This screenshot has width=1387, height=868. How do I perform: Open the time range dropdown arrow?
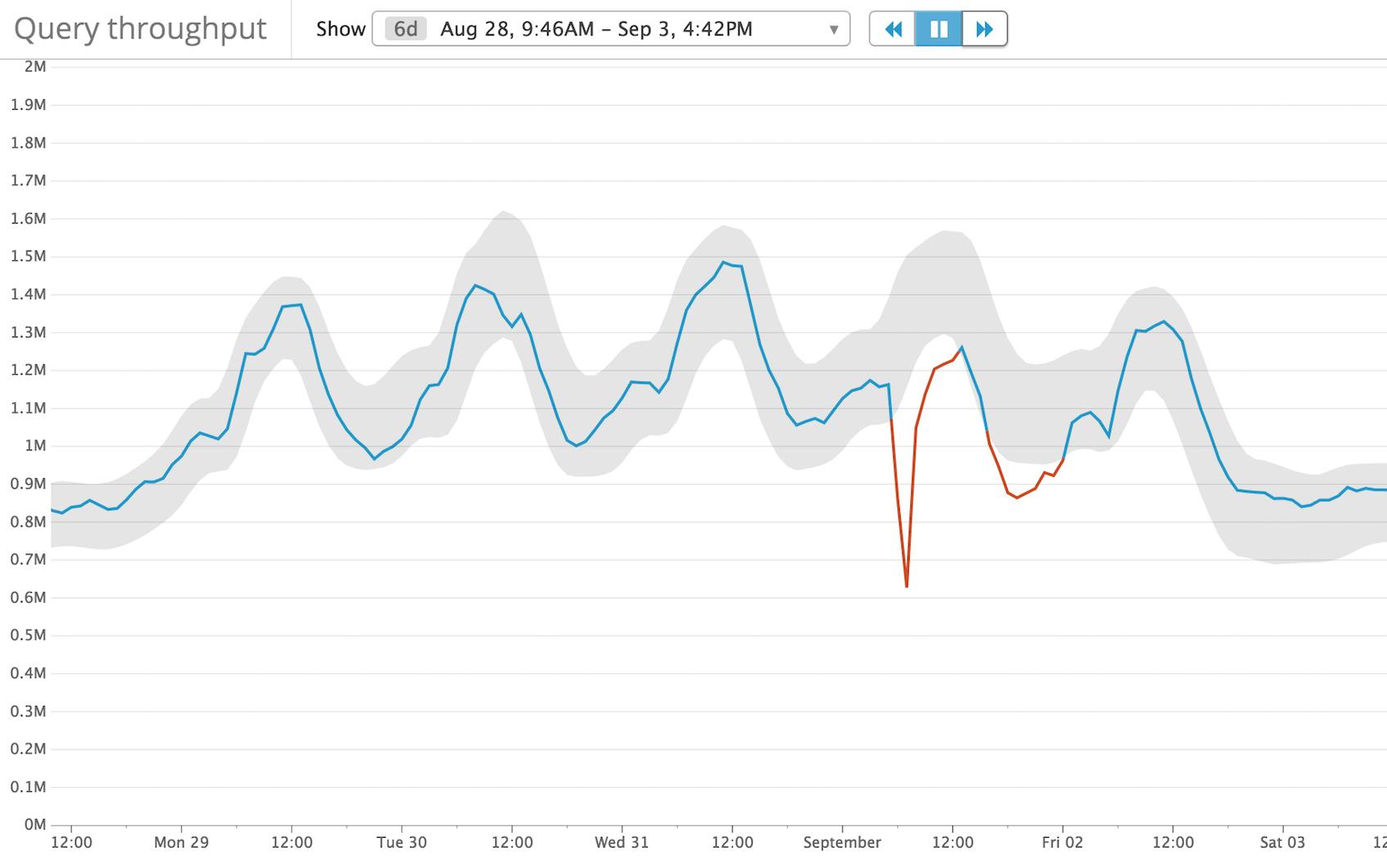tap(834, 29)
